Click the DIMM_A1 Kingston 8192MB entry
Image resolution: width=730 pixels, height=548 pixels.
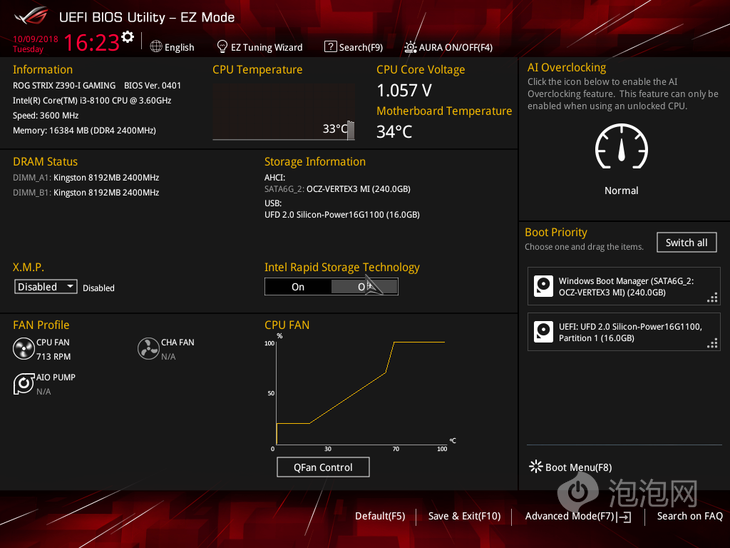(x=86, y=177)
